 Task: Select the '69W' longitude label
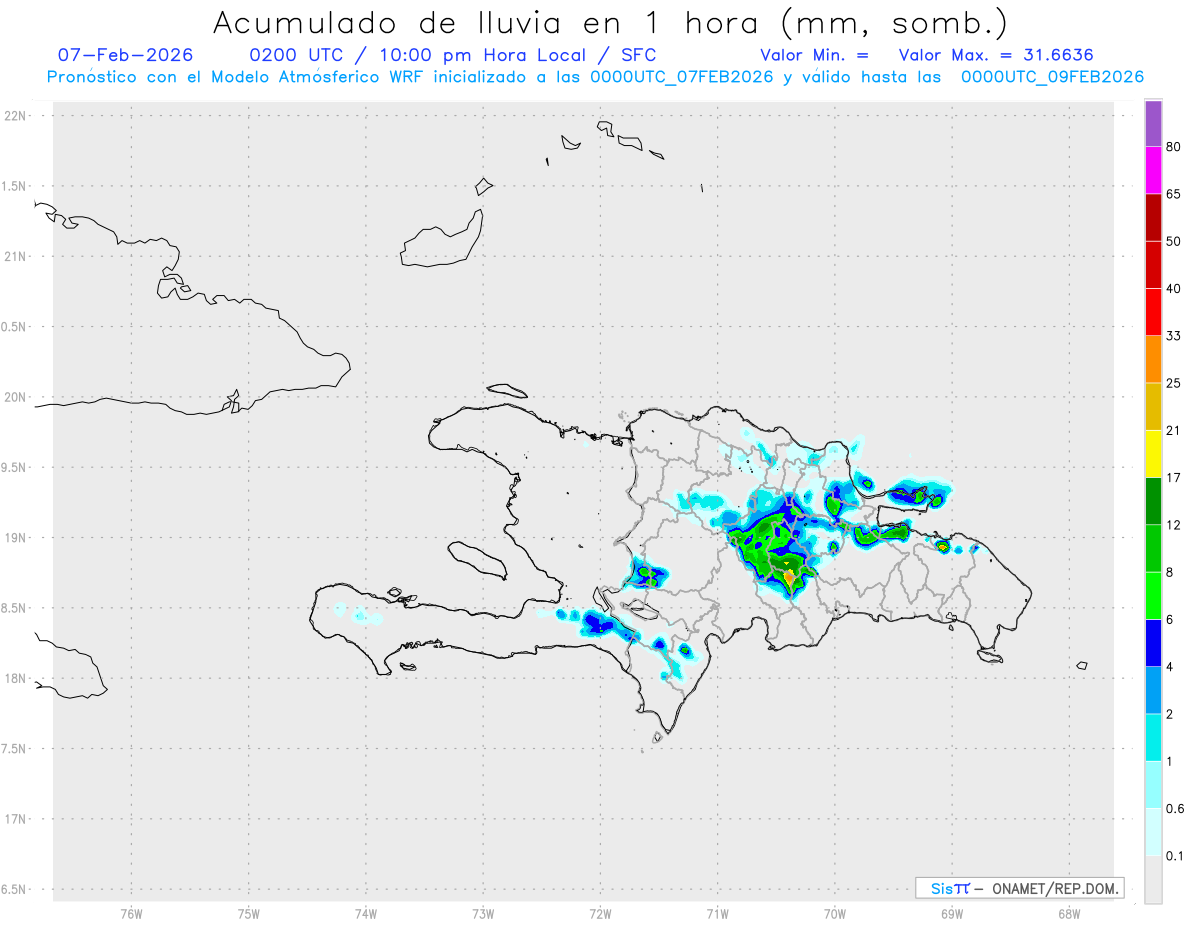click(x=952, y=913)
